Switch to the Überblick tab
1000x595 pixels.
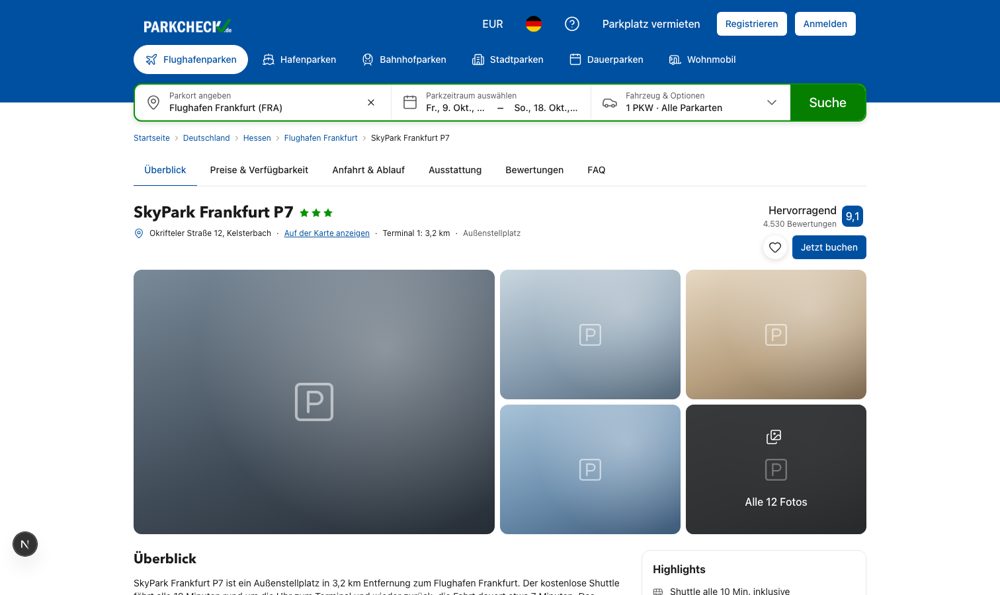(x=165, y=170)
